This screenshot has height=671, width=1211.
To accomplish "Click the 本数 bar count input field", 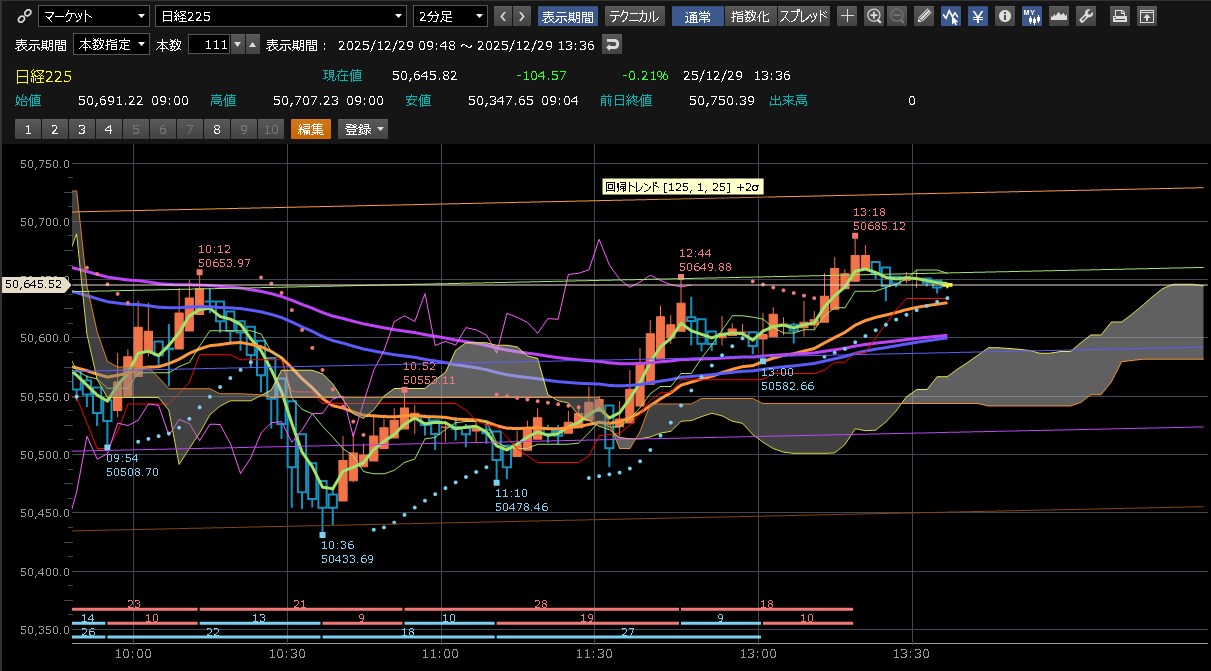I will point(208,44).
